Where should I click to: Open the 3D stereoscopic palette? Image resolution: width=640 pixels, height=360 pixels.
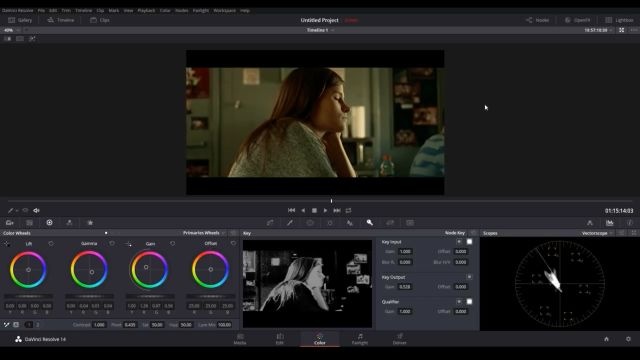pos(410,222)
